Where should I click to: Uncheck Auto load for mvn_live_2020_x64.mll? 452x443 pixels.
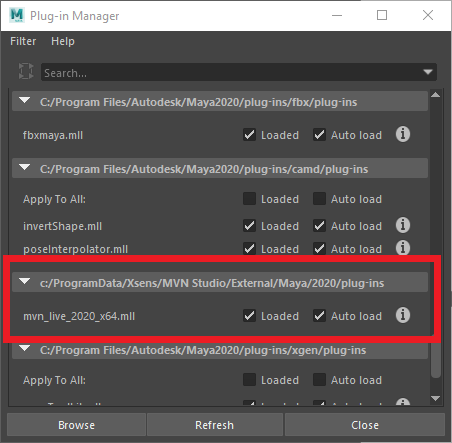tap(319, 316)
